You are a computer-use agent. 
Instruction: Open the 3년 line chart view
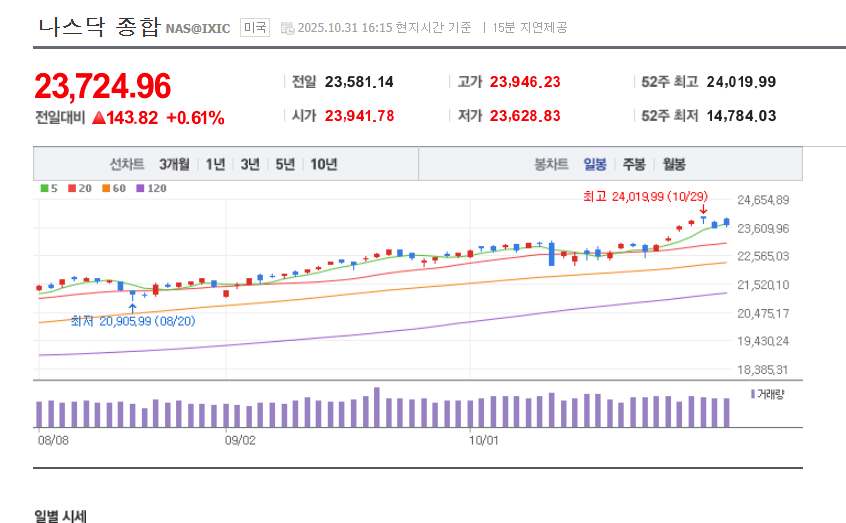click(x=250, y=164)
